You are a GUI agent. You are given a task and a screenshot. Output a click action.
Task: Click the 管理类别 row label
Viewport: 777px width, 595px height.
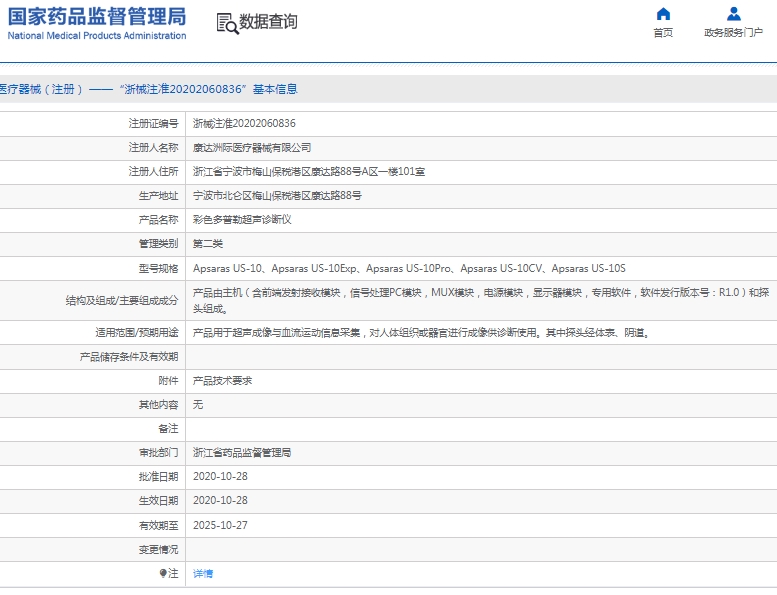click(x=159, y=244)
